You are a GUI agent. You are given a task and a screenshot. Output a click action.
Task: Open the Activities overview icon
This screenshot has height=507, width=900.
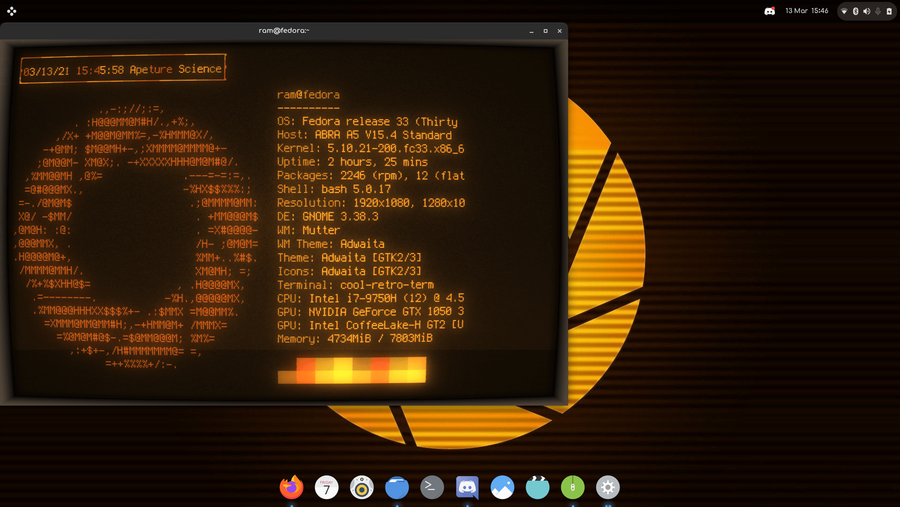pyautogui.click(x=12, y=11)
